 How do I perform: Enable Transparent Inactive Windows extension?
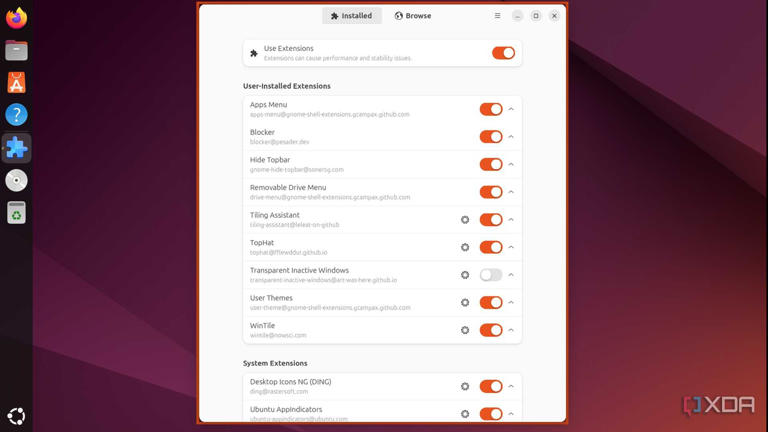(x=491, y=275)
